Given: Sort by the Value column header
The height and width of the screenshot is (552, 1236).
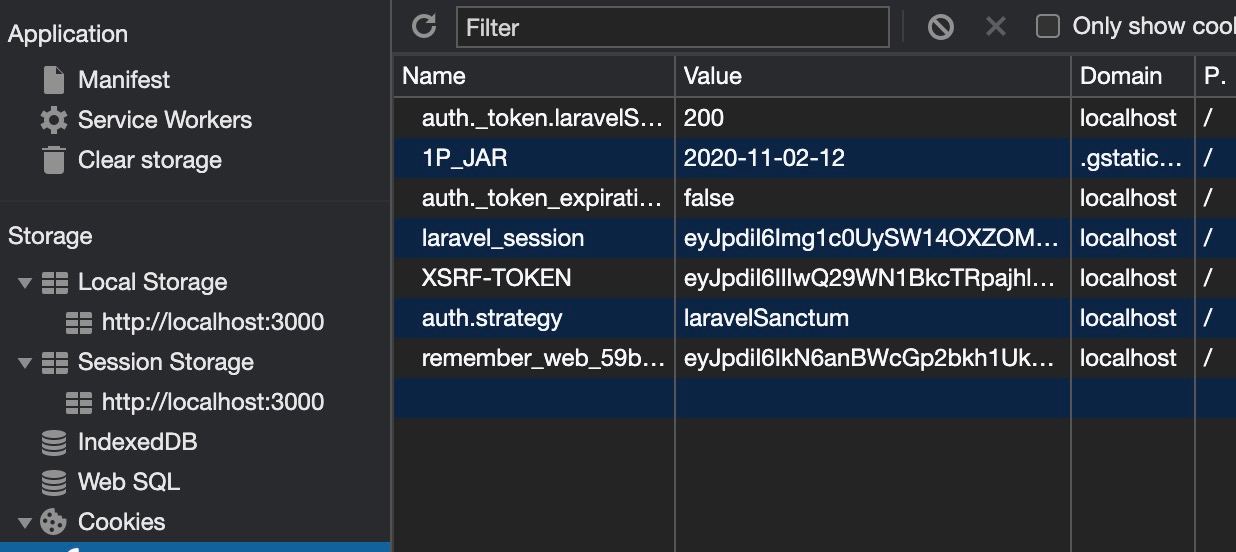Looking at the screenshot, I should click(x=873, y=76).
